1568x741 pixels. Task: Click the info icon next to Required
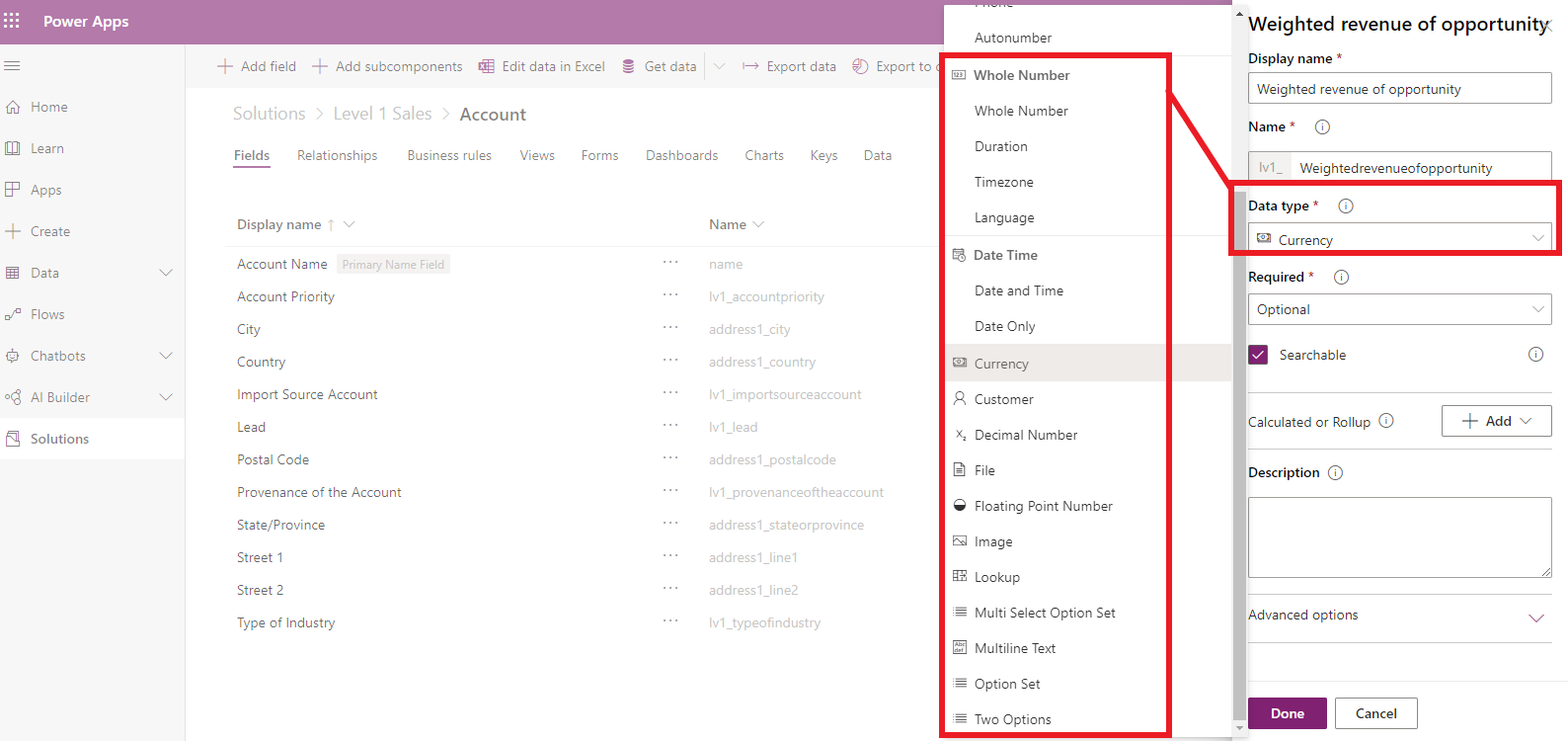[x=1341, y=277]
